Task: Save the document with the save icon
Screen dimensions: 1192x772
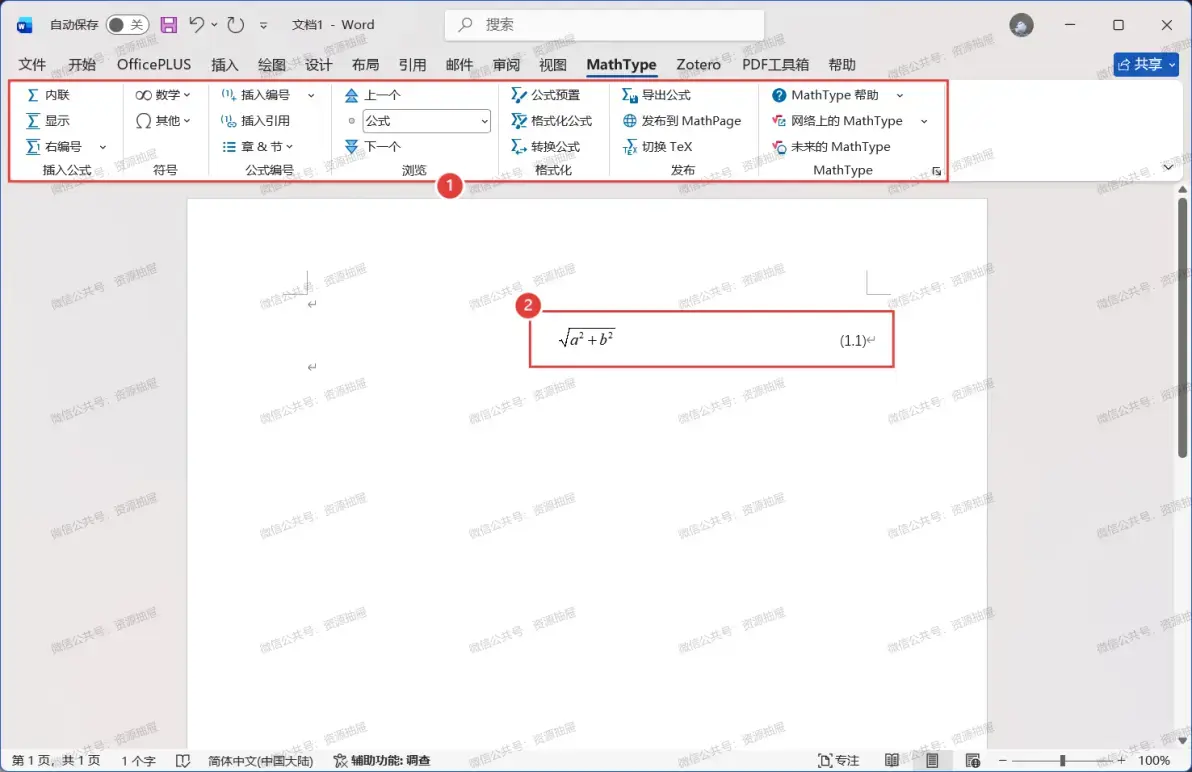Action: click(169, 25)
